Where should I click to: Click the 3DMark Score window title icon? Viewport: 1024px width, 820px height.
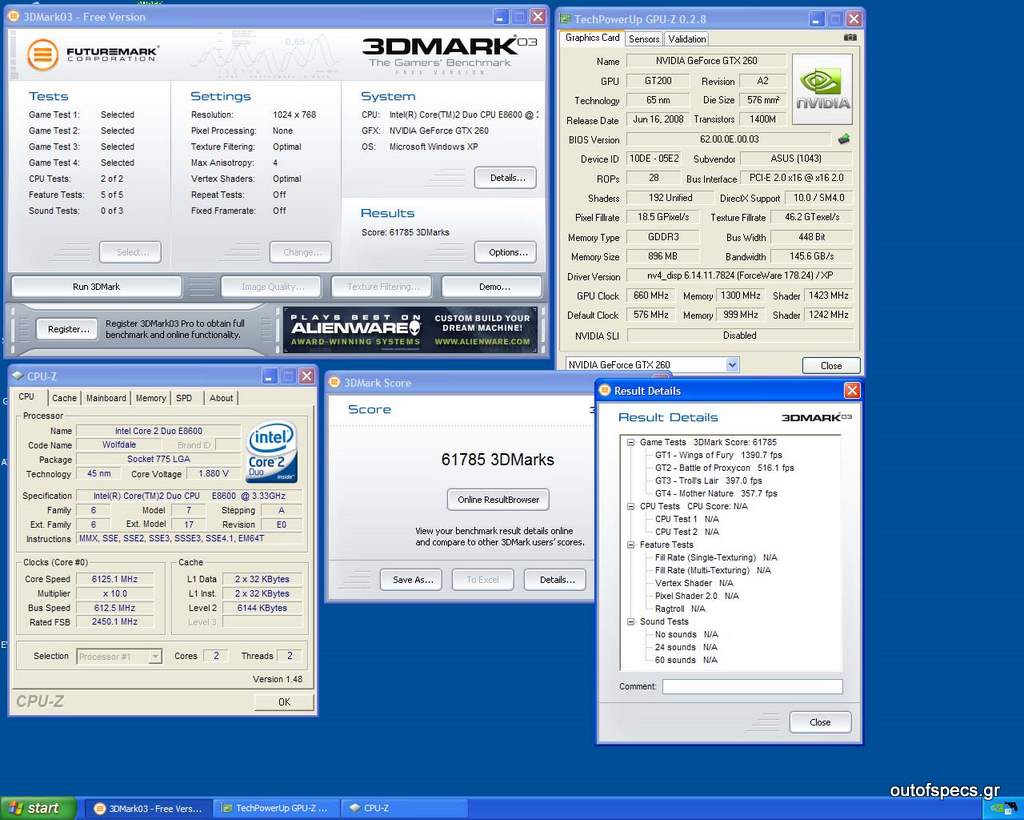(335, 383)
